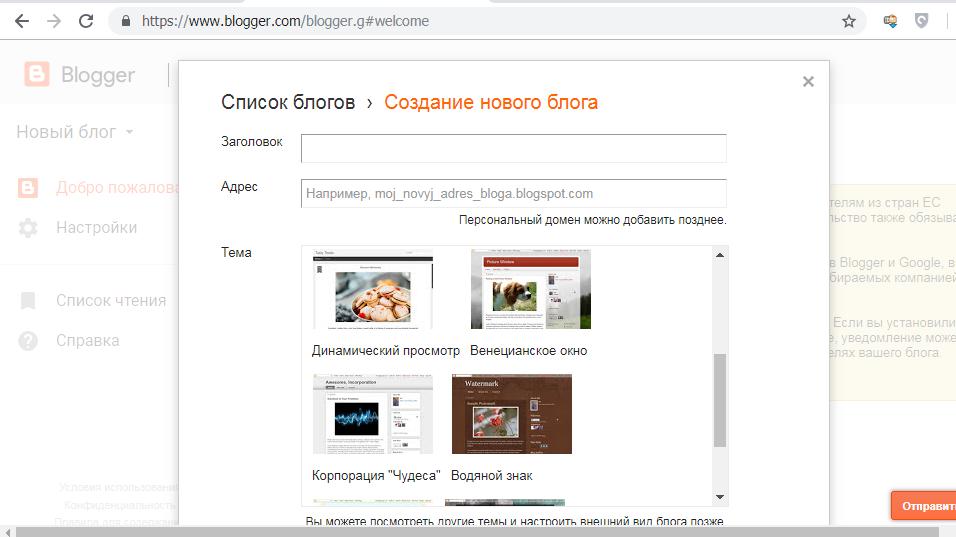Open the extension icon beside the bookmark star
This screenshot has width=956, height=537.
pos(890,21)
